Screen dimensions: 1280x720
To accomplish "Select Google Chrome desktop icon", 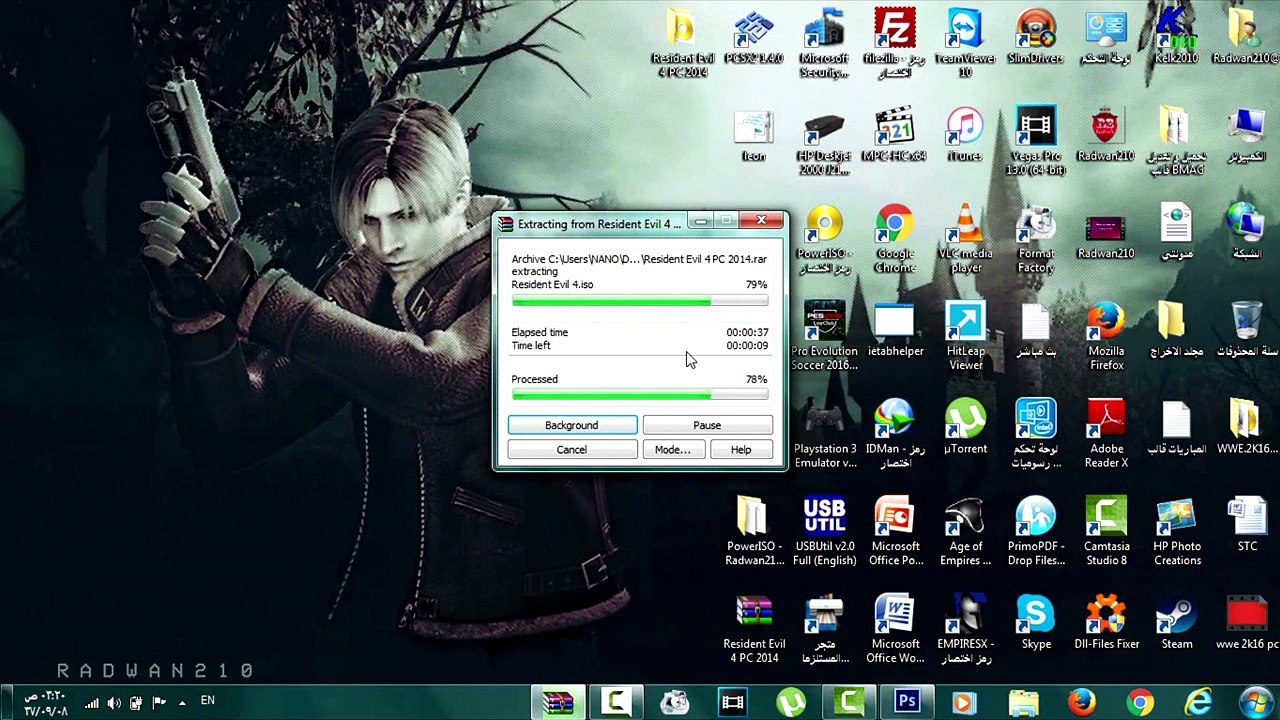I will tap(894, 240).
